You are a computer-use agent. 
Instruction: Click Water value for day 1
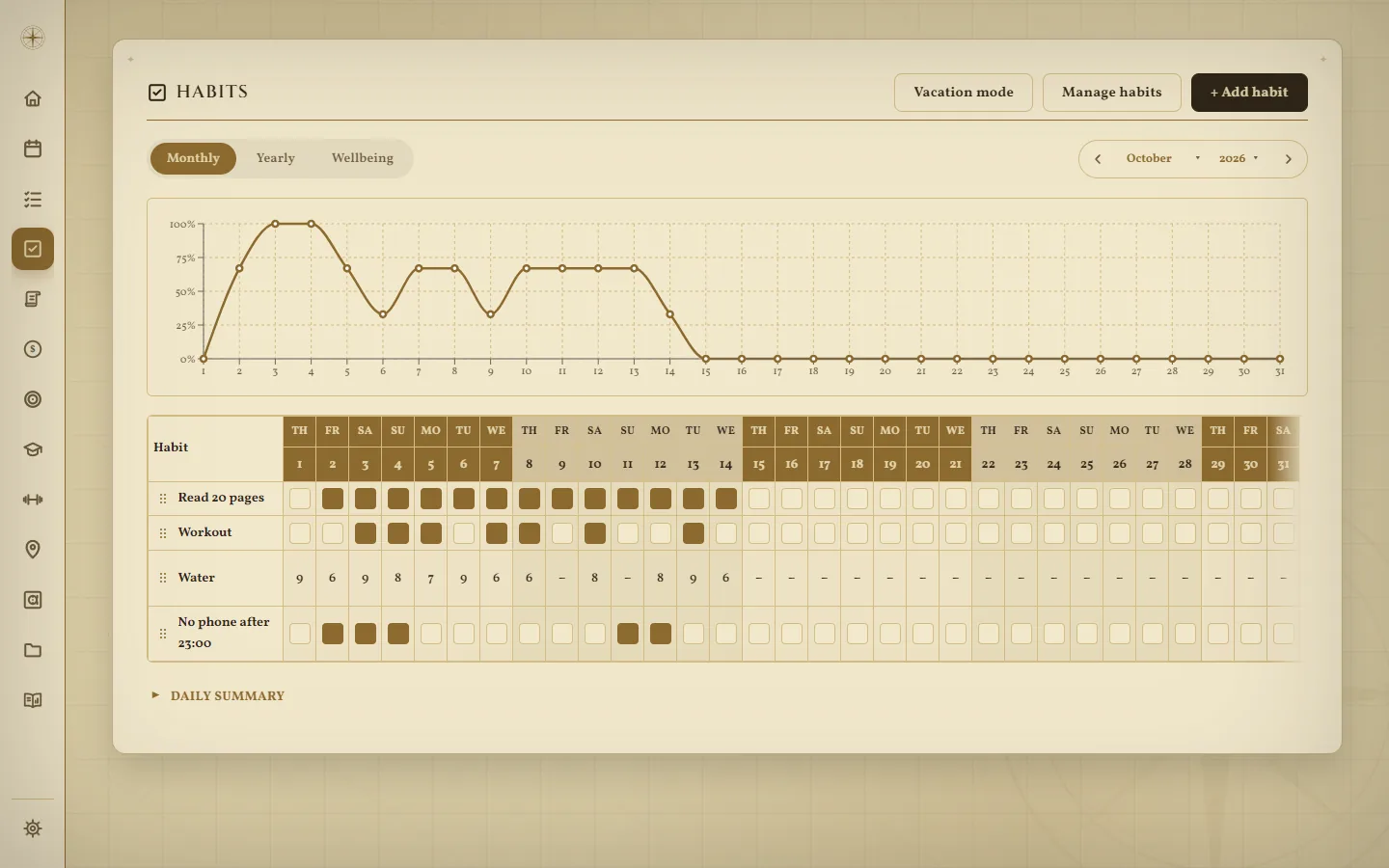(x=300, y=579)
